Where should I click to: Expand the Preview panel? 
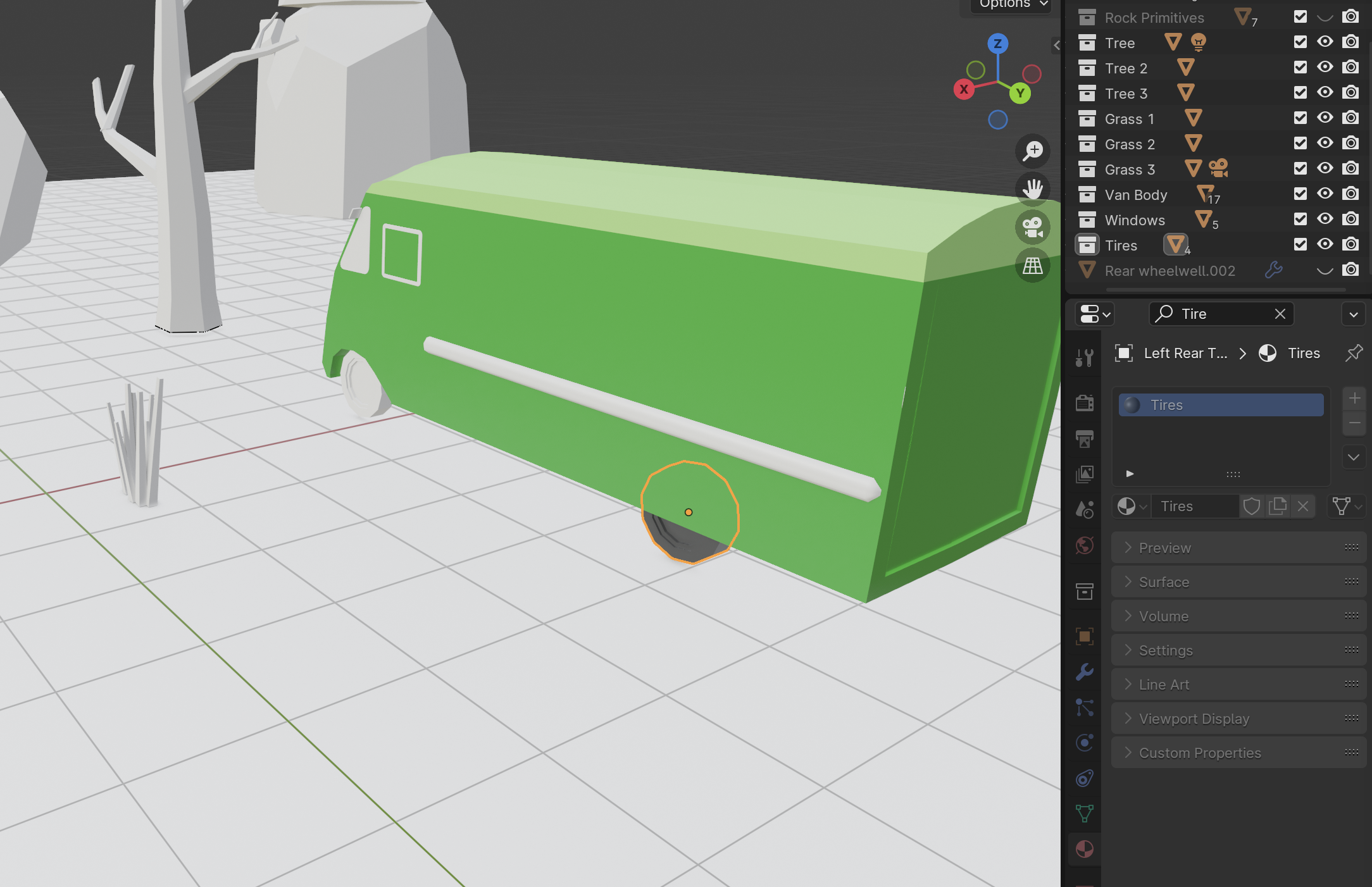[1238, 548]
